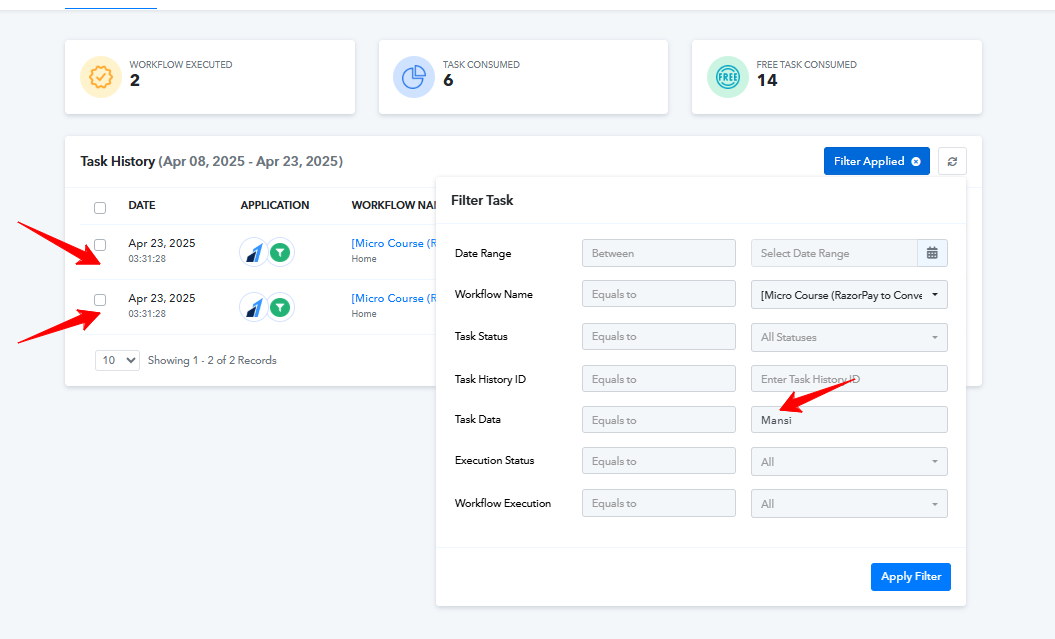
Task: Click the first row Home folder label
Action: [x=364, y=259]
